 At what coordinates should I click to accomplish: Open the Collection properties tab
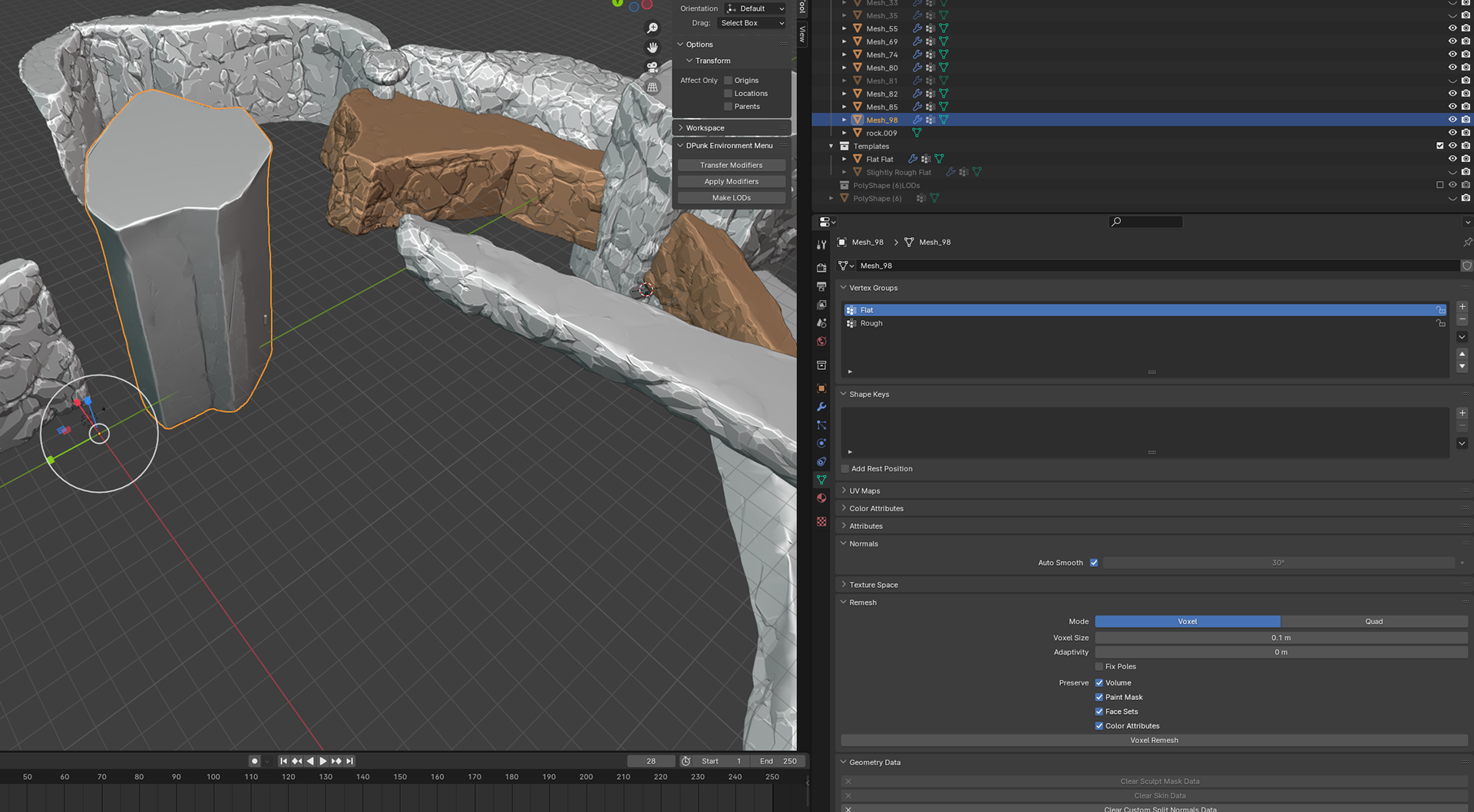click(x=821, y=365)
